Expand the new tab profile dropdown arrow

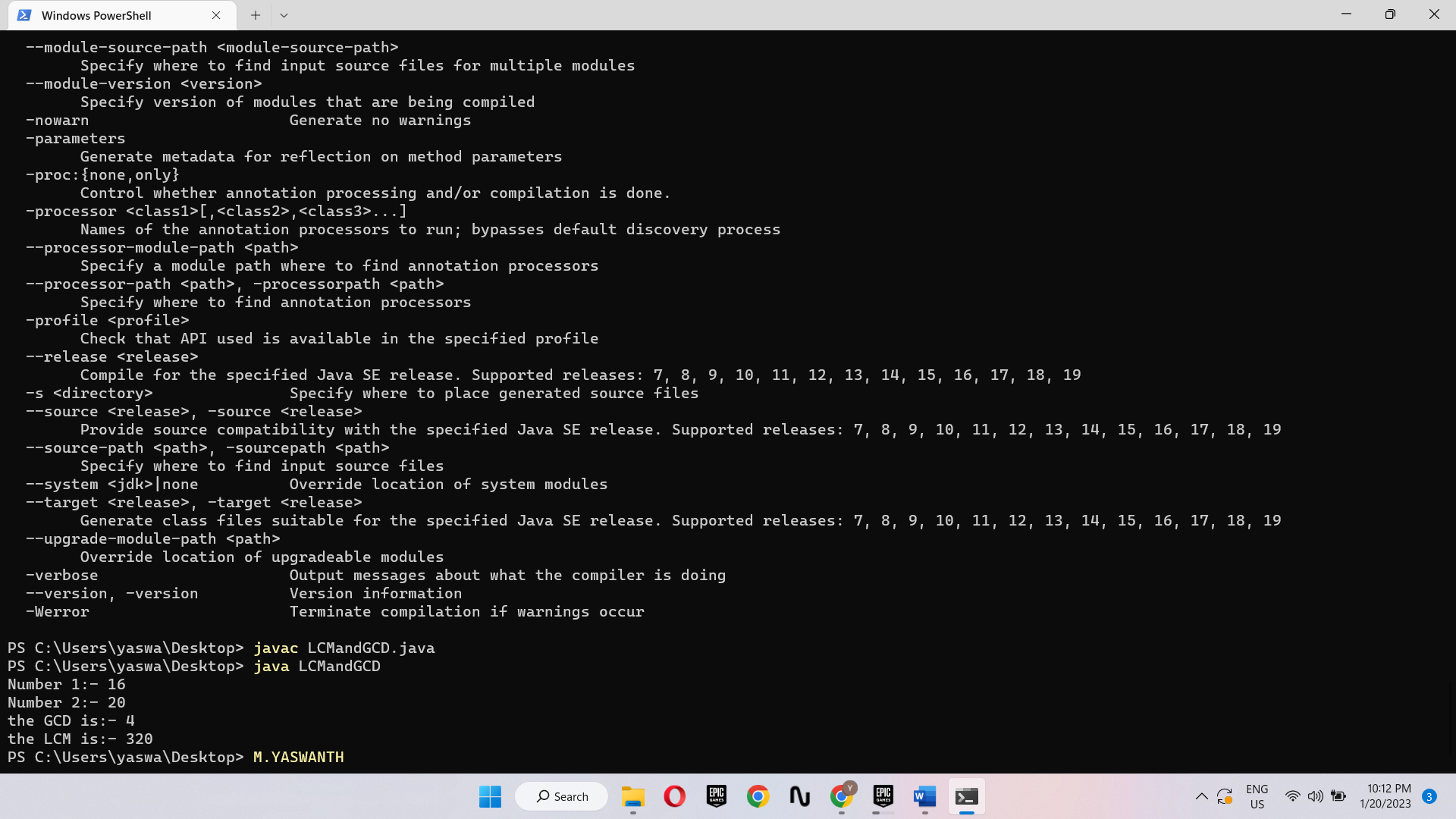click(284, 15)
